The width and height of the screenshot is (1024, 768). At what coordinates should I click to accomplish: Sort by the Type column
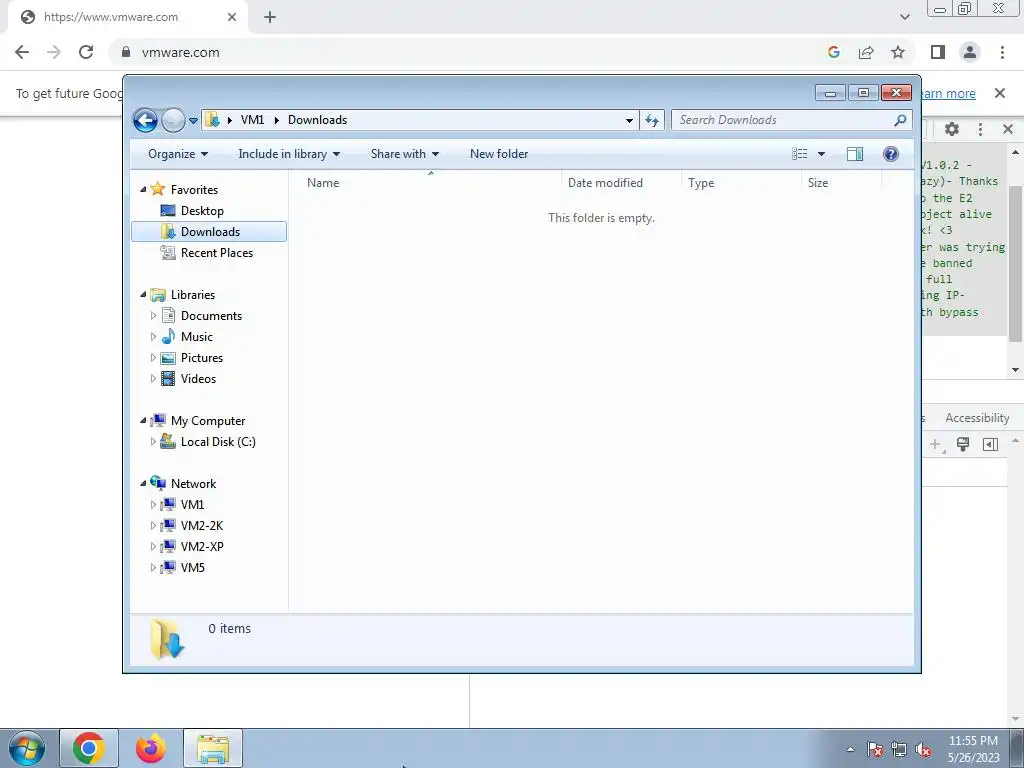click(x=741, y=183)
